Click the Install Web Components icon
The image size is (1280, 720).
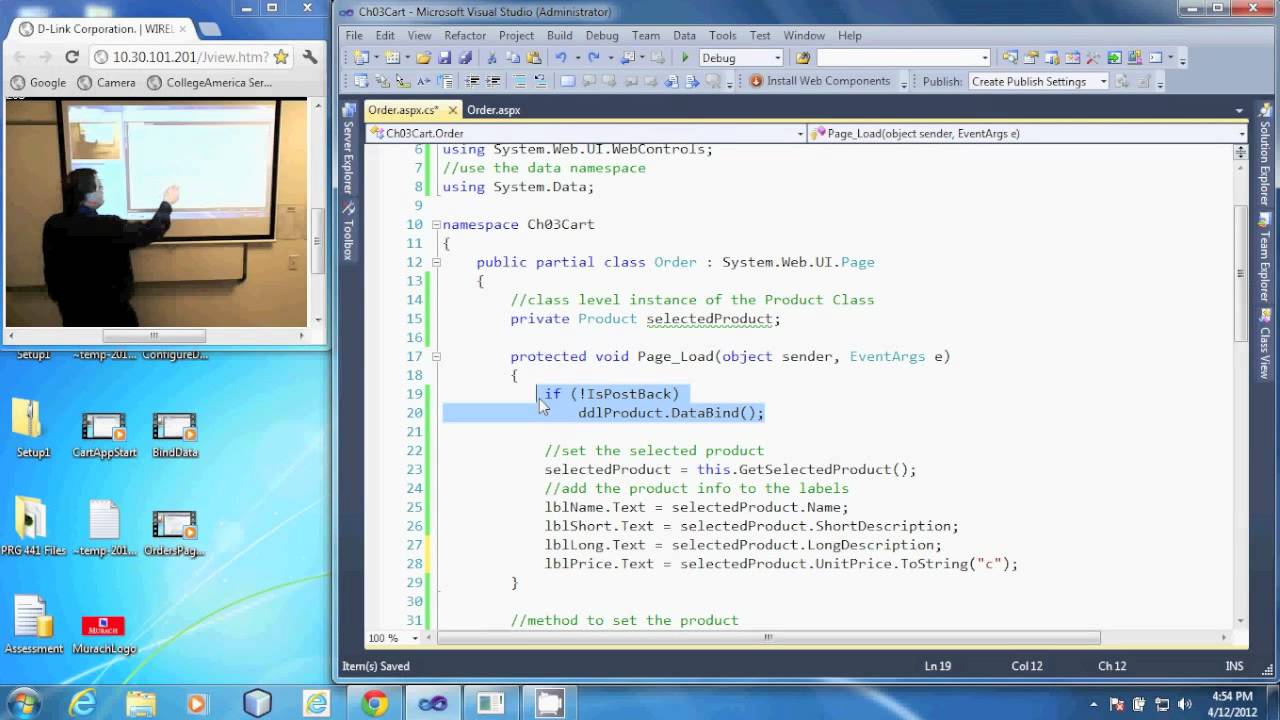(756, 81)
